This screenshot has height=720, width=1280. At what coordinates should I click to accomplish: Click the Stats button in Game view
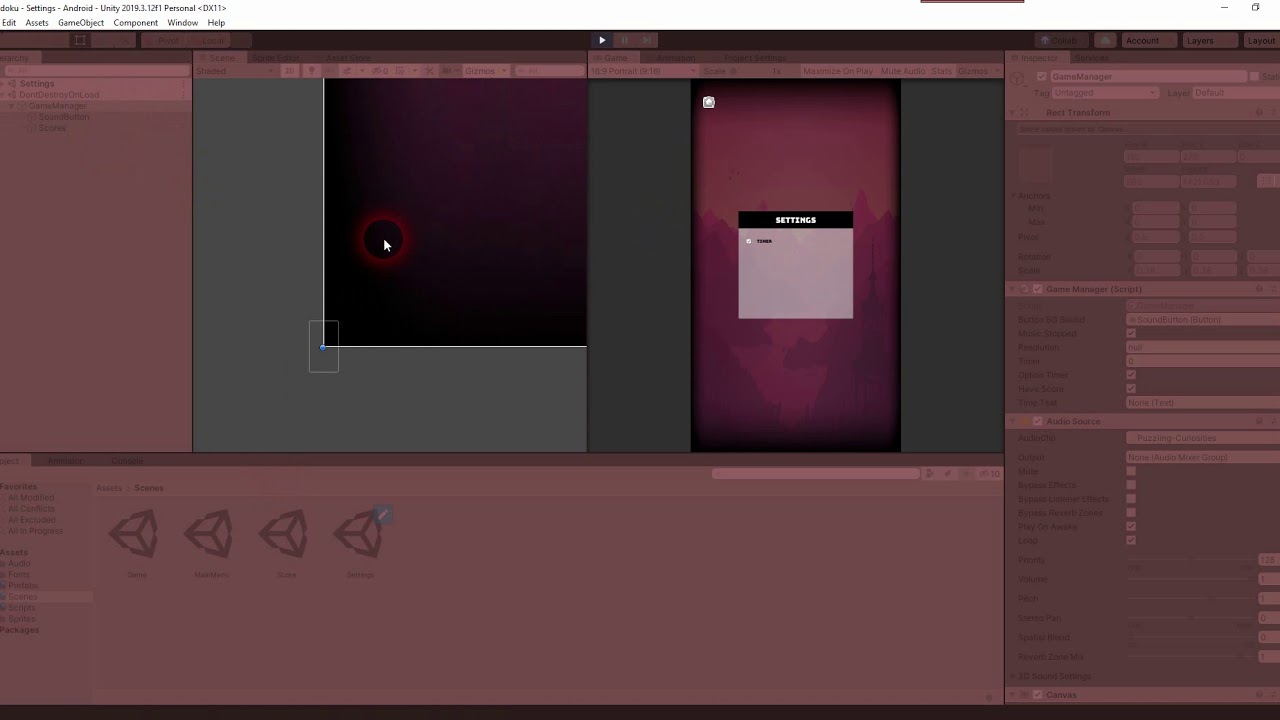[941, 71]
